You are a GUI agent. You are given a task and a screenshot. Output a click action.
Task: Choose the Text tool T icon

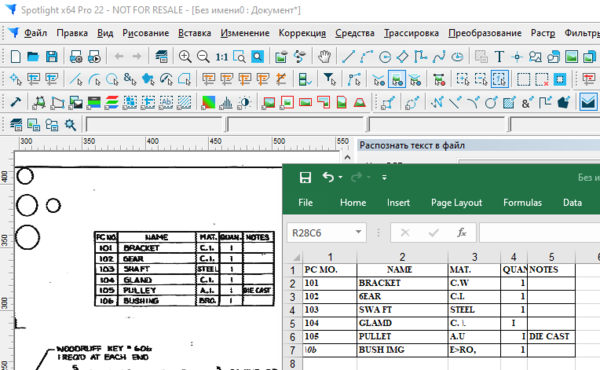click(499, 57)
